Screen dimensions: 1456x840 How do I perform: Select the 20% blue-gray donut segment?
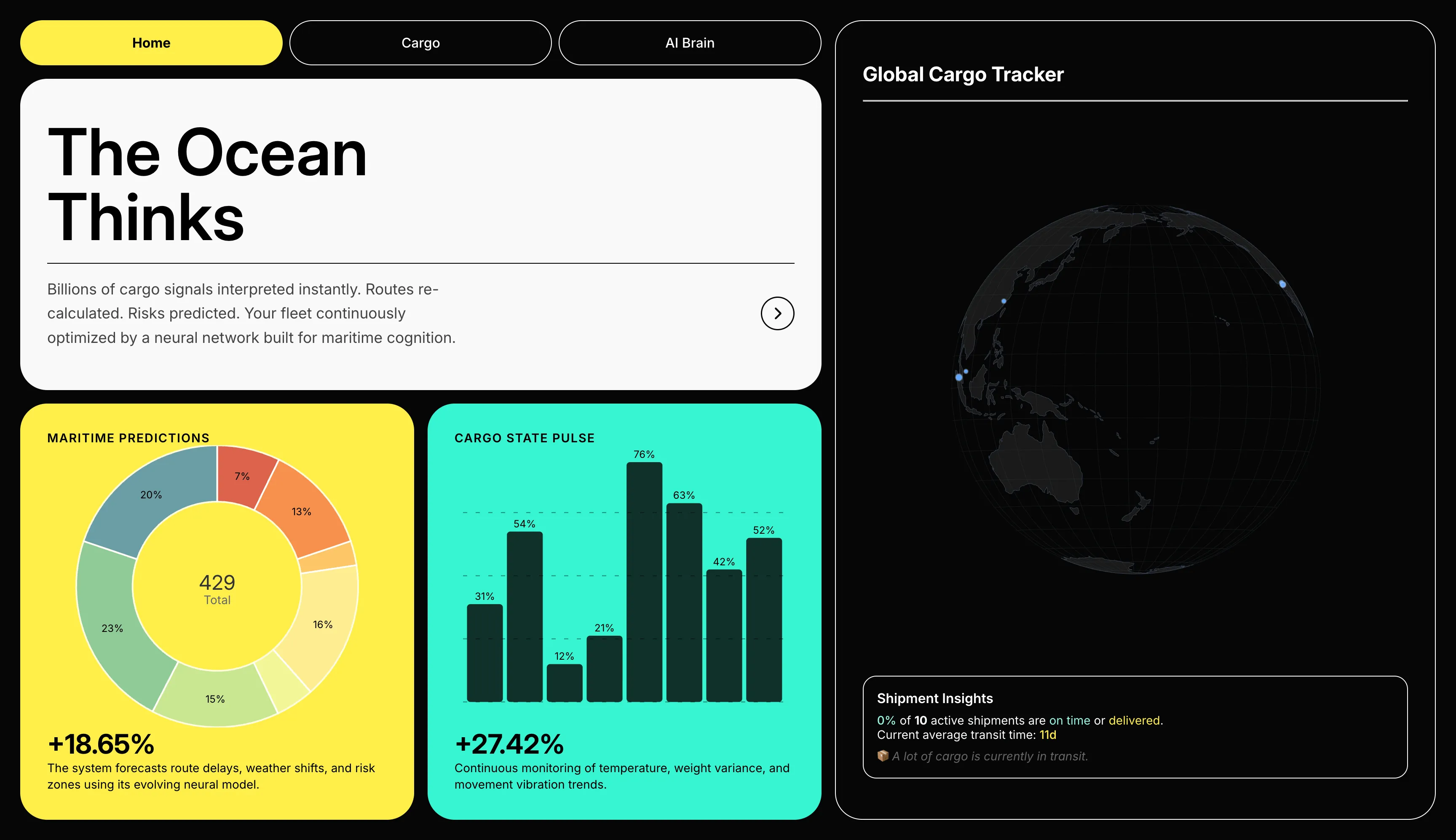(x=151, y=495)
